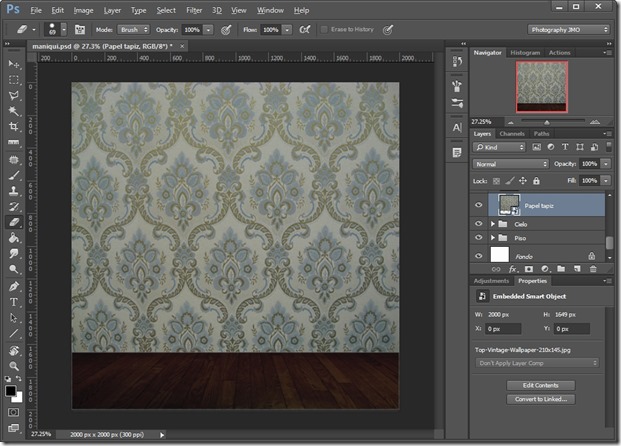Open the Image menu
This screenshot has height=446, width=621.
(x=84, y=10)
